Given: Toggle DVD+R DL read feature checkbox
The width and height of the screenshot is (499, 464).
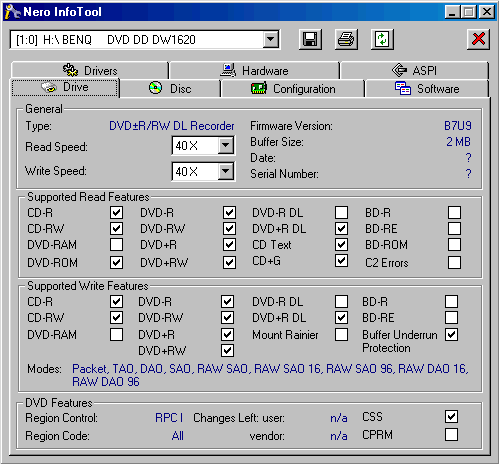Looking at the screenshot, I should pyautogui.click(x=341, y=228).
